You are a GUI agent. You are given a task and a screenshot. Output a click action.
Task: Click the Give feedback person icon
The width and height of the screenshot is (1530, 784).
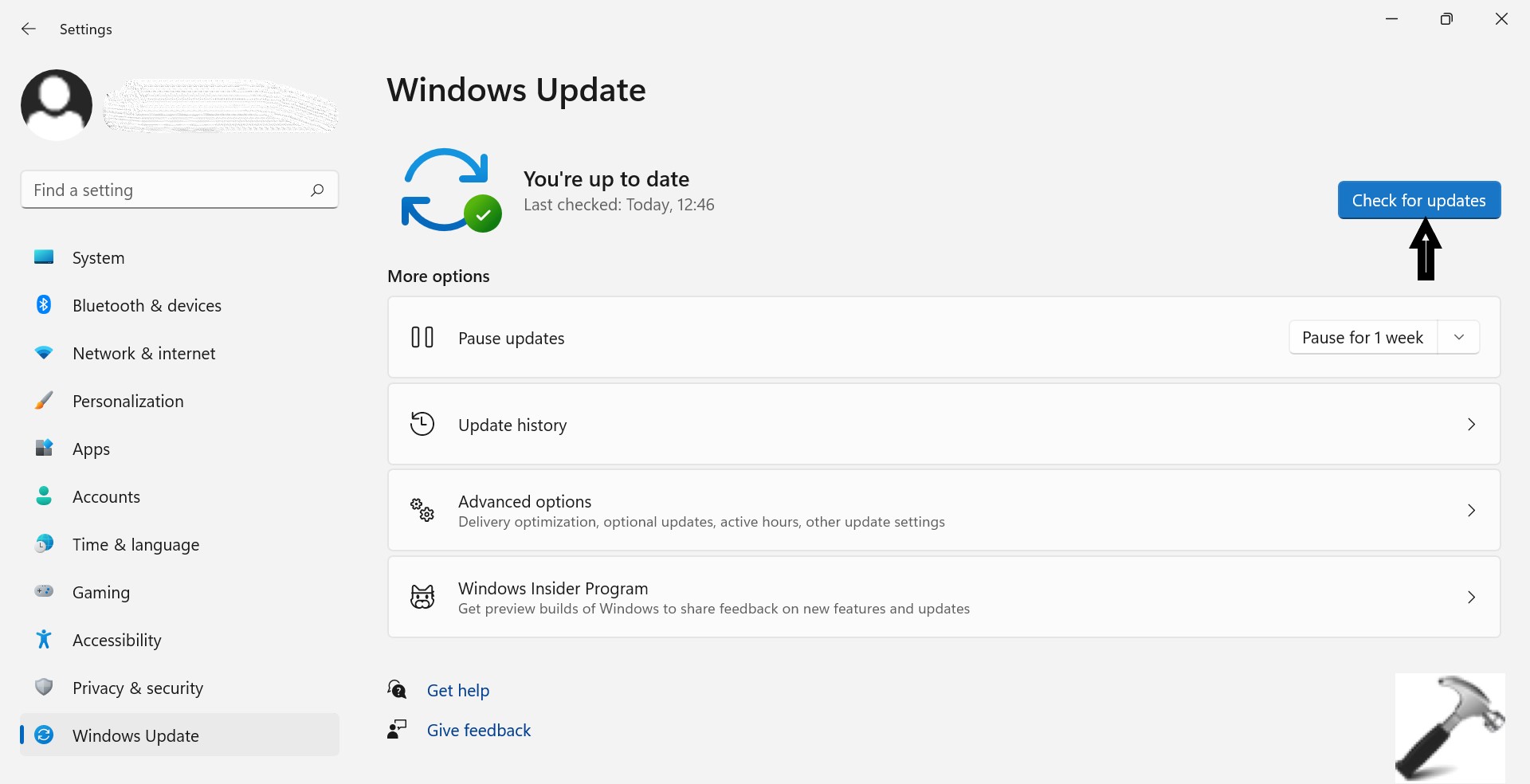397,730
